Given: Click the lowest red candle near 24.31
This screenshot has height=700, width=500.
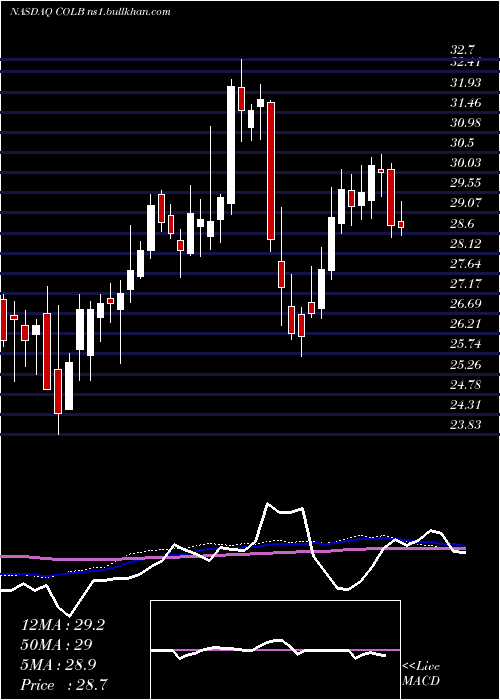Looking at the screenshot, I should pyautogui.click(x=58, y=391).
